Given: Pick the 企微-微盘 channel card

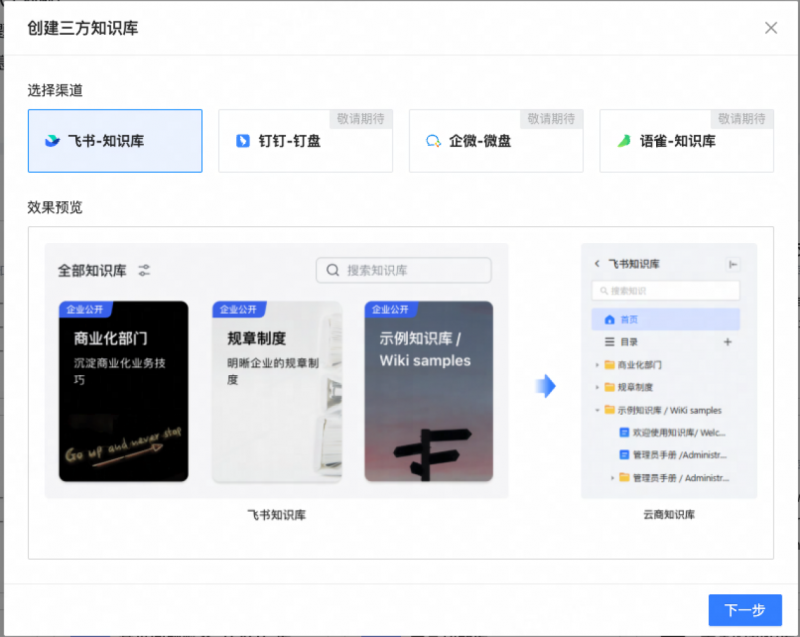Looking at the screenshot, I should (496, 141).
